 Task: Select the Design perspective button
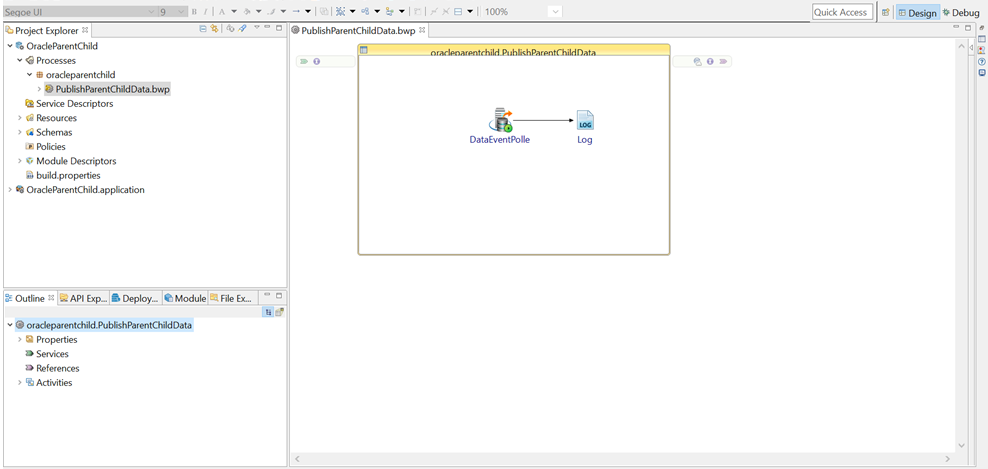917,12
